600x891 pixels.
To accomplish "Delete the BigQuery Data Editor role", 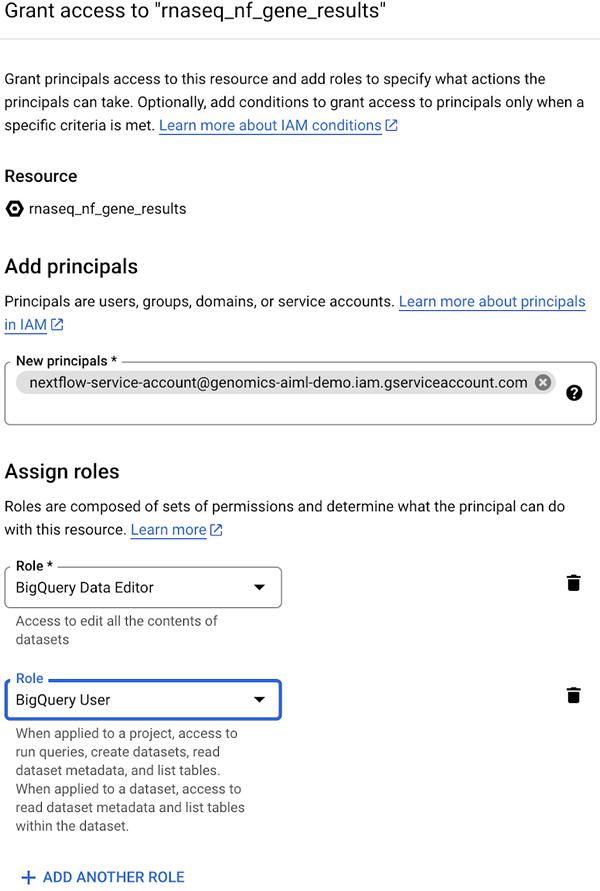I will click(x=573, y=583).
